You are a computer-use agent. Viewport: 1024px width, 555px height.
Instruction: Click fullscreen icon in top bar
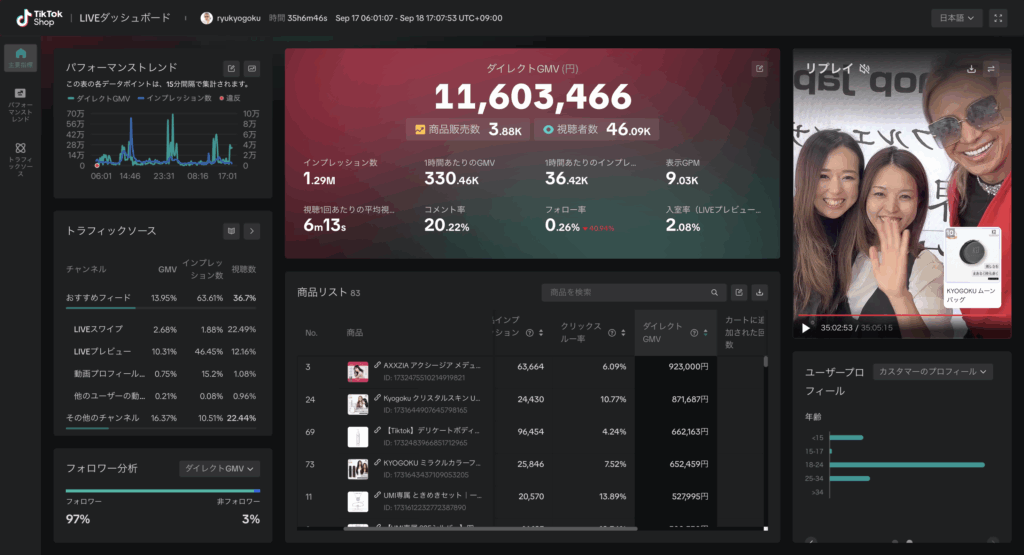(997, 18)
